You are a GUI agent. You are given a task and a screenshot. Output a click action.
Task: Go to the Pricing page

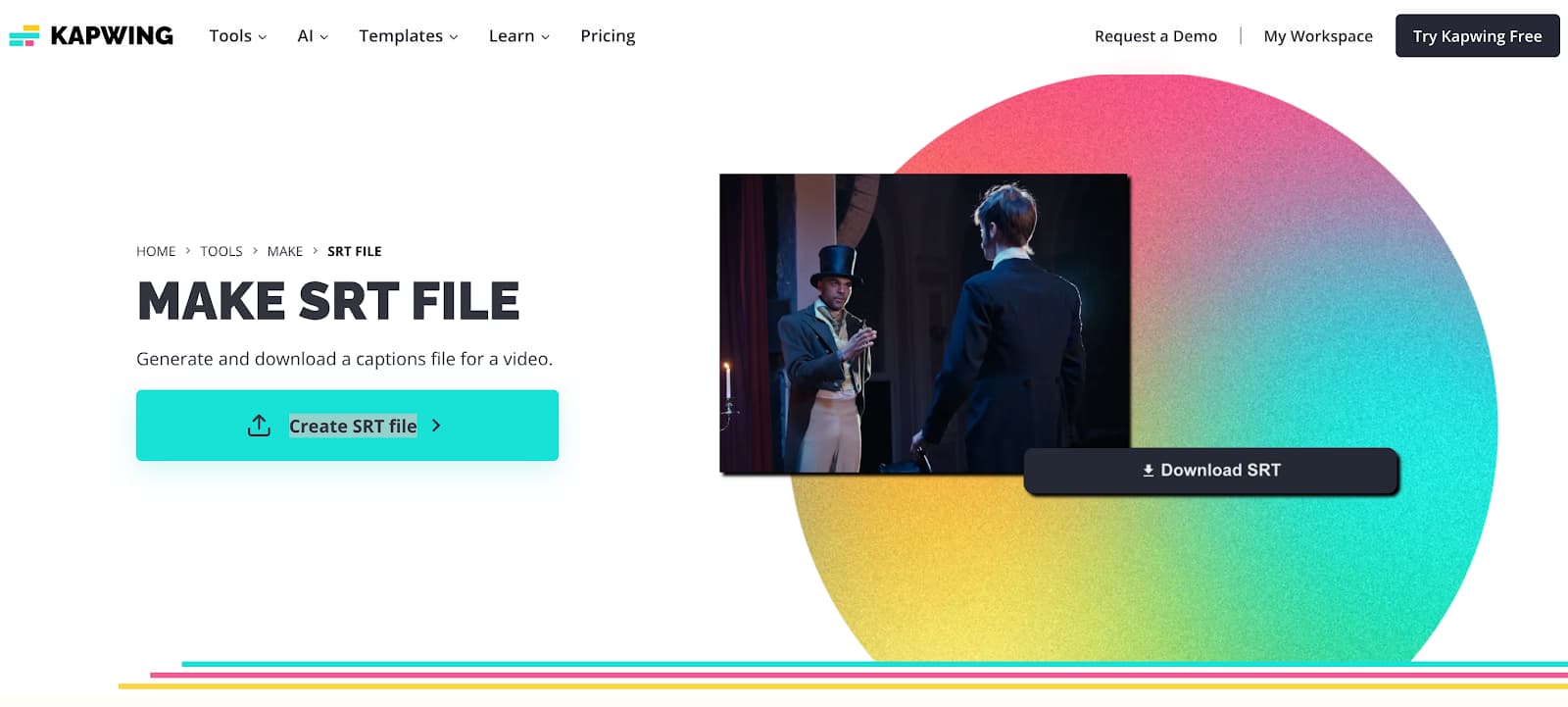[x=608, y=35]
